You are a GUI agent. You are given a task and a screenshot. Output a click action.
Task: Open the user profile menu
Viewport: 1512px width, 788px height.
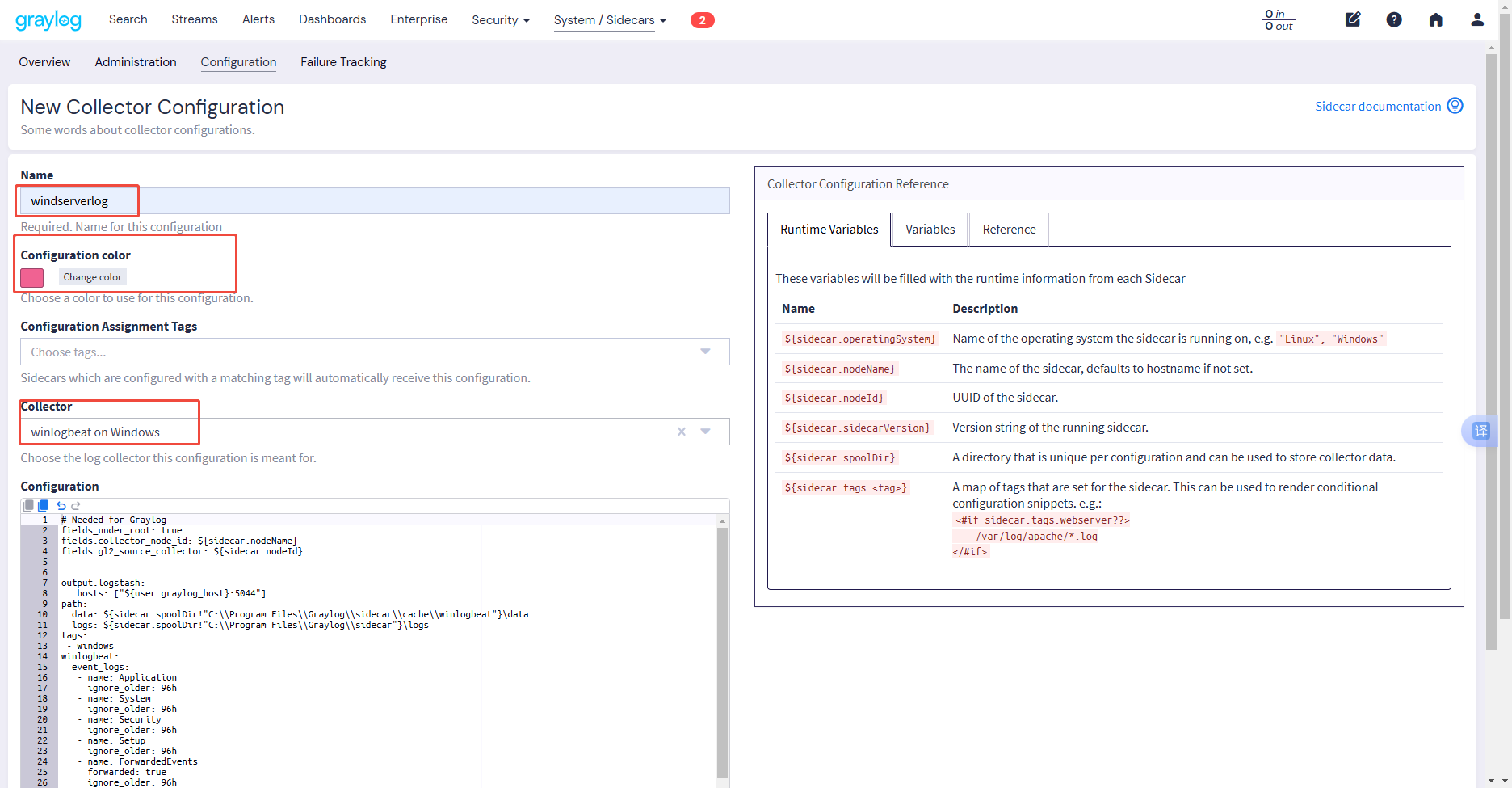pos(1477,19)
